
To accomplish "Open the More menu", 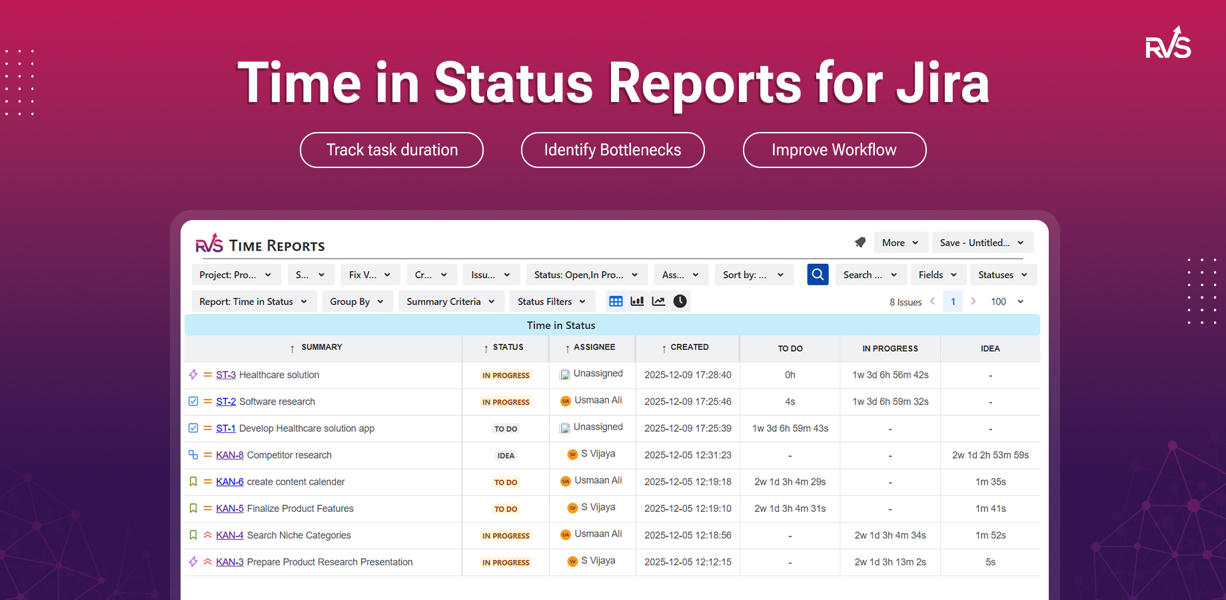I will (900, 242).
